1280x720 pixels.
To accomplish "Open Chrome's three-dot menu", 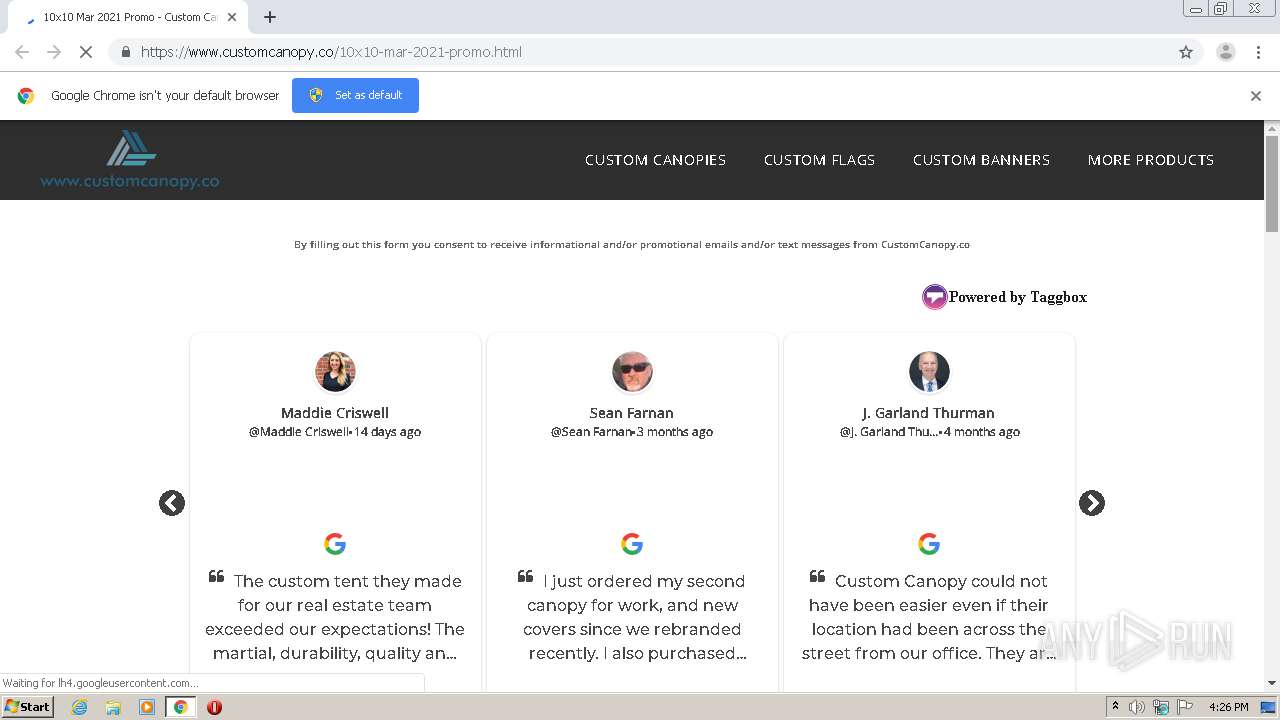I will 1258,52.
